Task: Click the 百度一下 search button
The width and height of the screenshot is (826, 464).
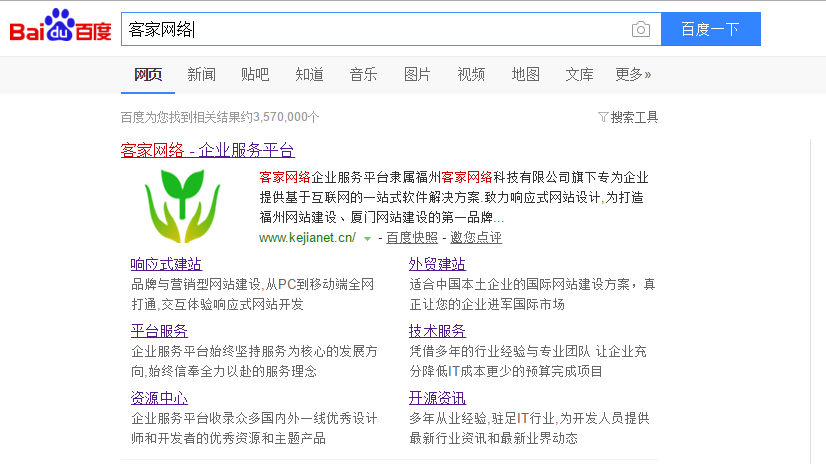Action: pos(710,29)
